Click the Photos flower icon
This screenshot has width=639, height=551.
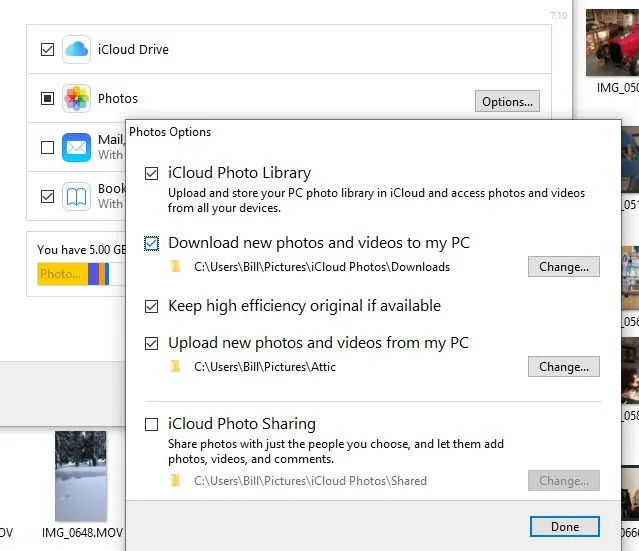[76, 98]
